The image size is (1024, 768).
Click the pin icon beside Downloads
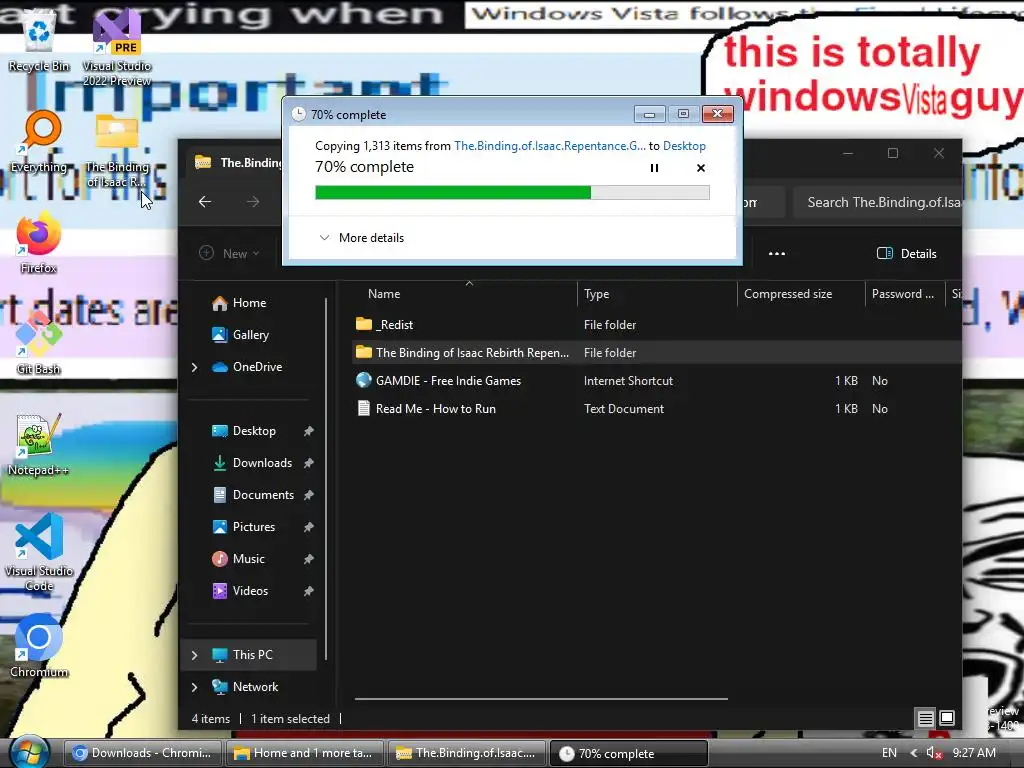point(308,463)
